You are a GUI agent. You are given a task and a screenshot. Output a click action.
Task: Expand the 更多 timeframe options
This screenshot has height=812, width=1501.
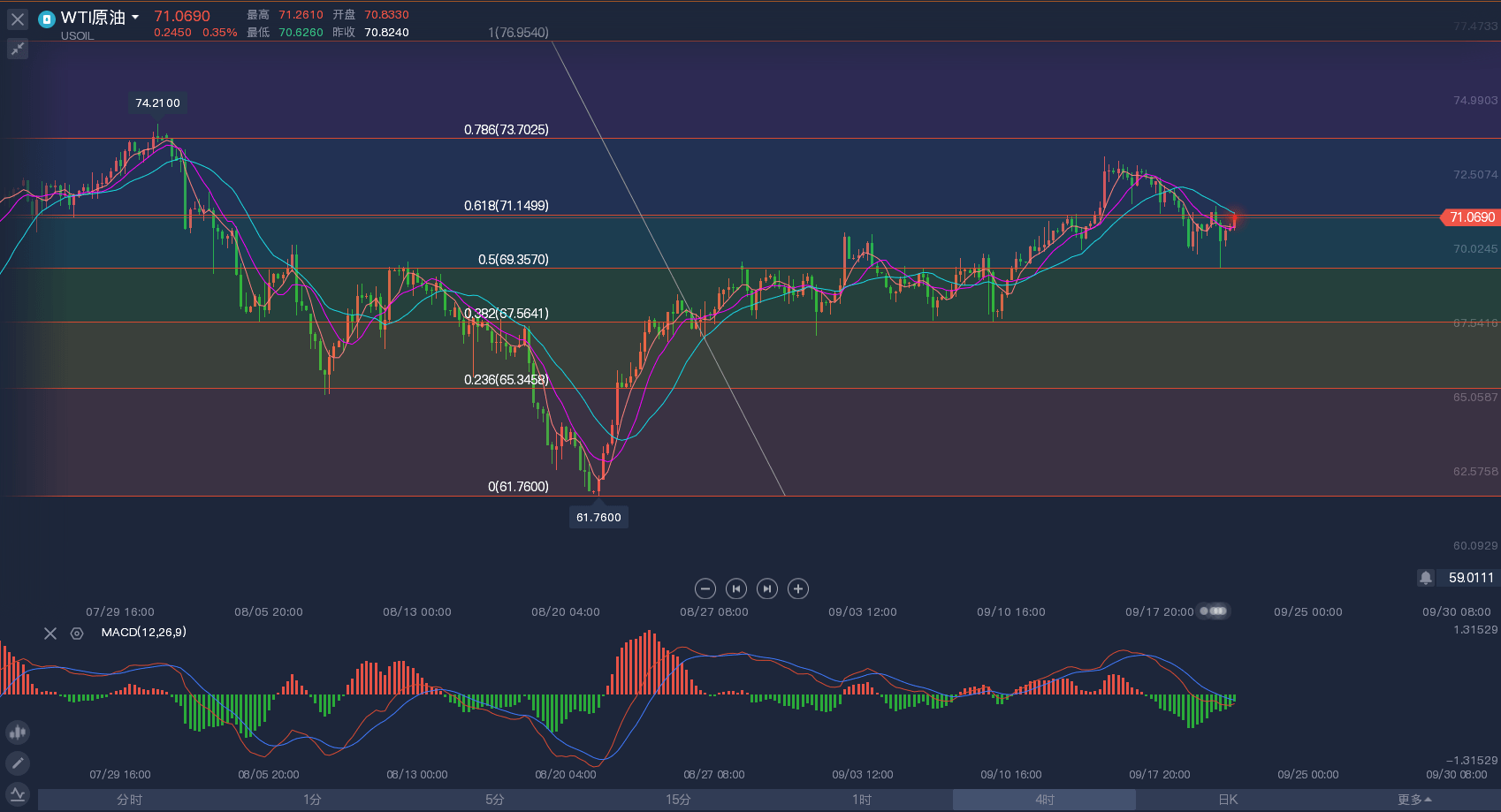pyautogui.click(x=1414, y=800)
